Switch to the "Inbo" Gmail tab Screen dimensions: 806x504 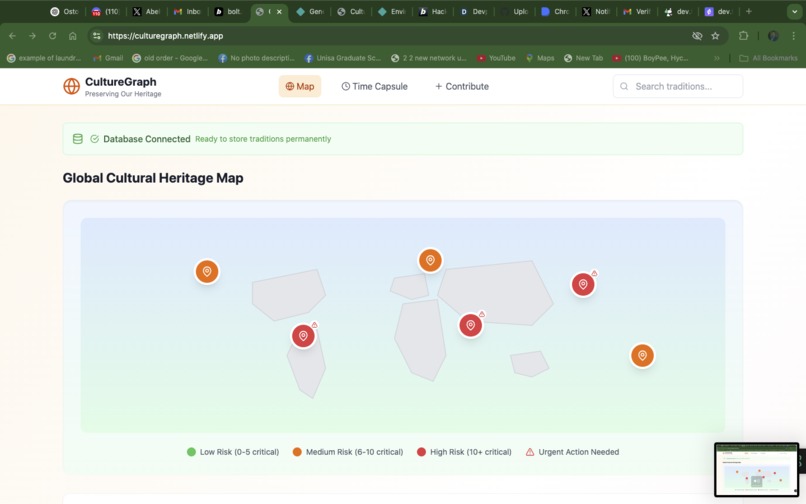tap(187, 11)
